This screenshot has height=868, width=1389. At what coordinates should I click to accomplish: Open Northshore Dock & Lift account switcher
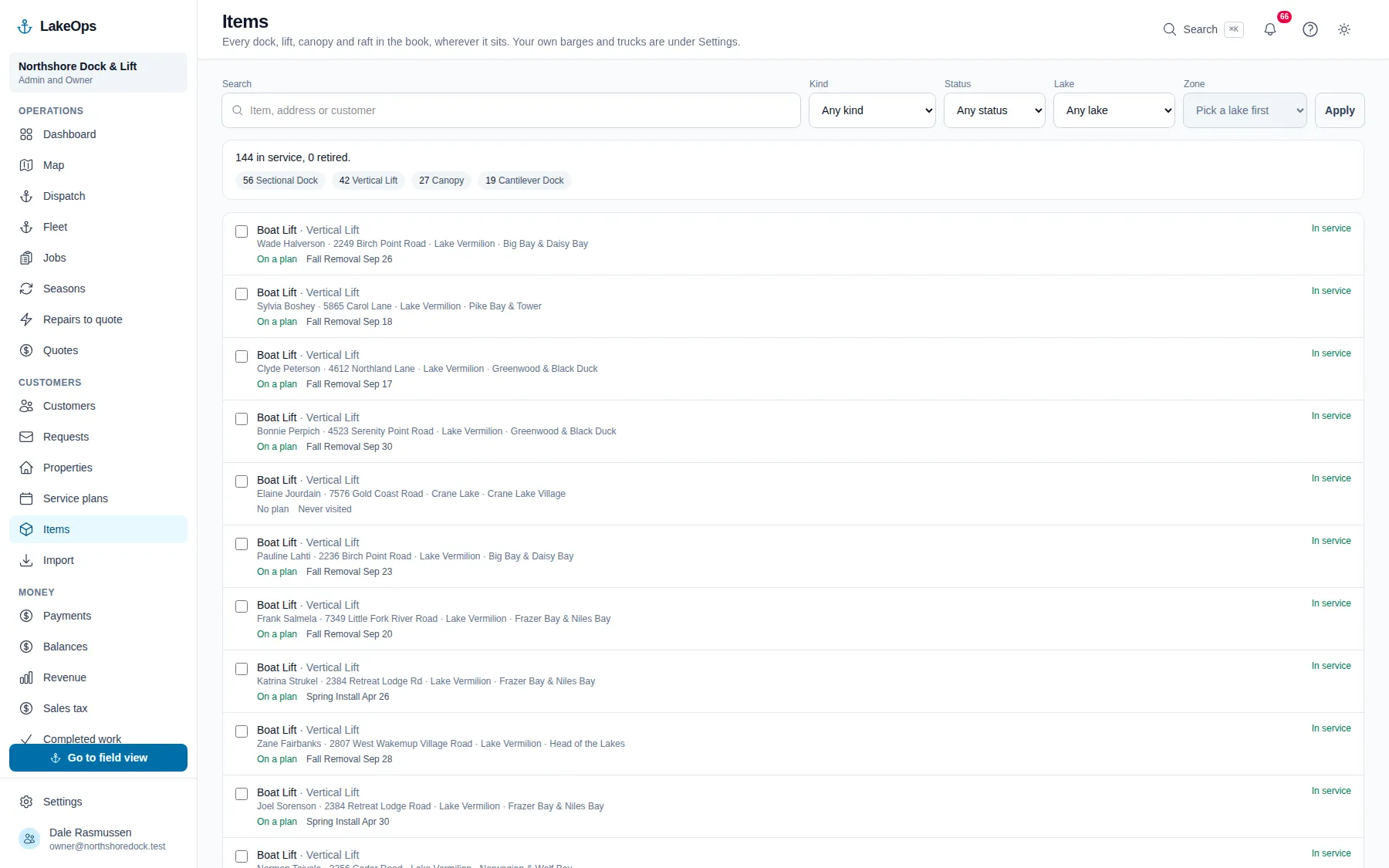click(x=98, y=73)
